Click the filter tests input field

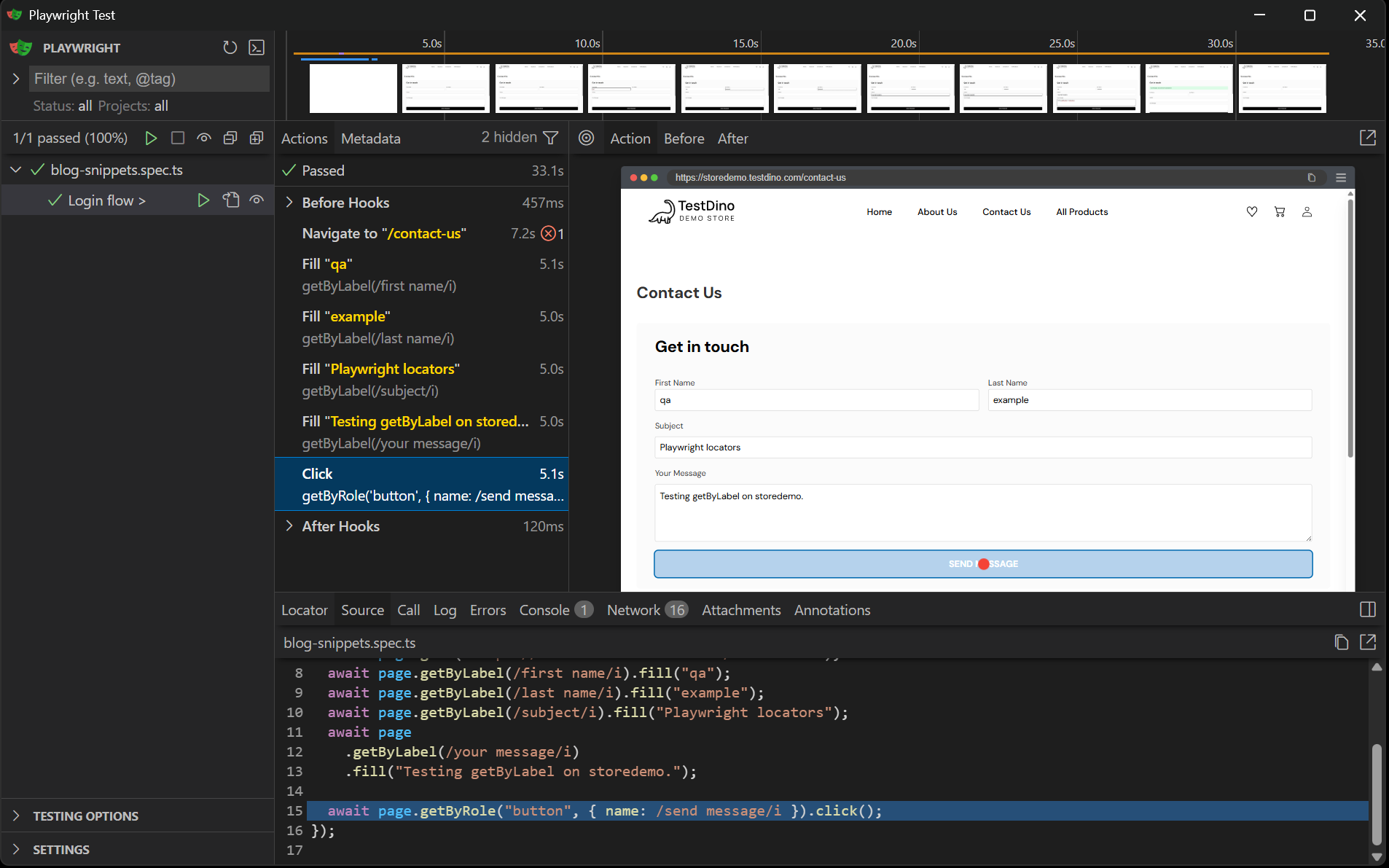pos(149,79)
